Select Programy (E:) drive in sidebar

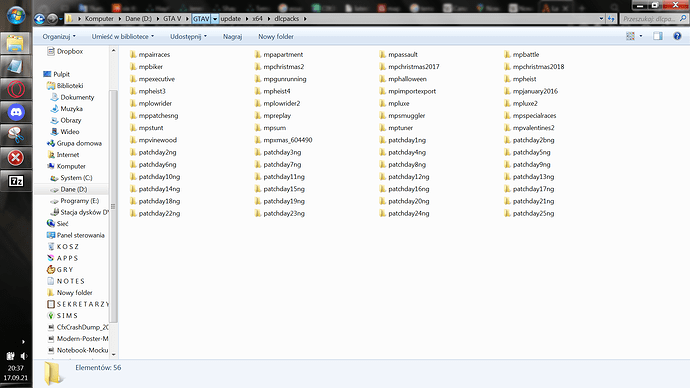pyautogui.click(x=79, y=201)
